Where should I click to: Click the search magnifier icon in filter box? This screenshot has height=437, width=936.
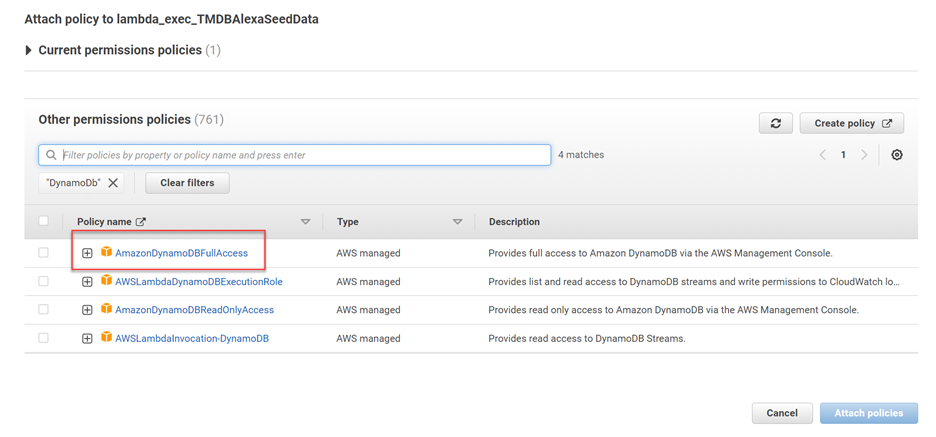tap(51, 155)
